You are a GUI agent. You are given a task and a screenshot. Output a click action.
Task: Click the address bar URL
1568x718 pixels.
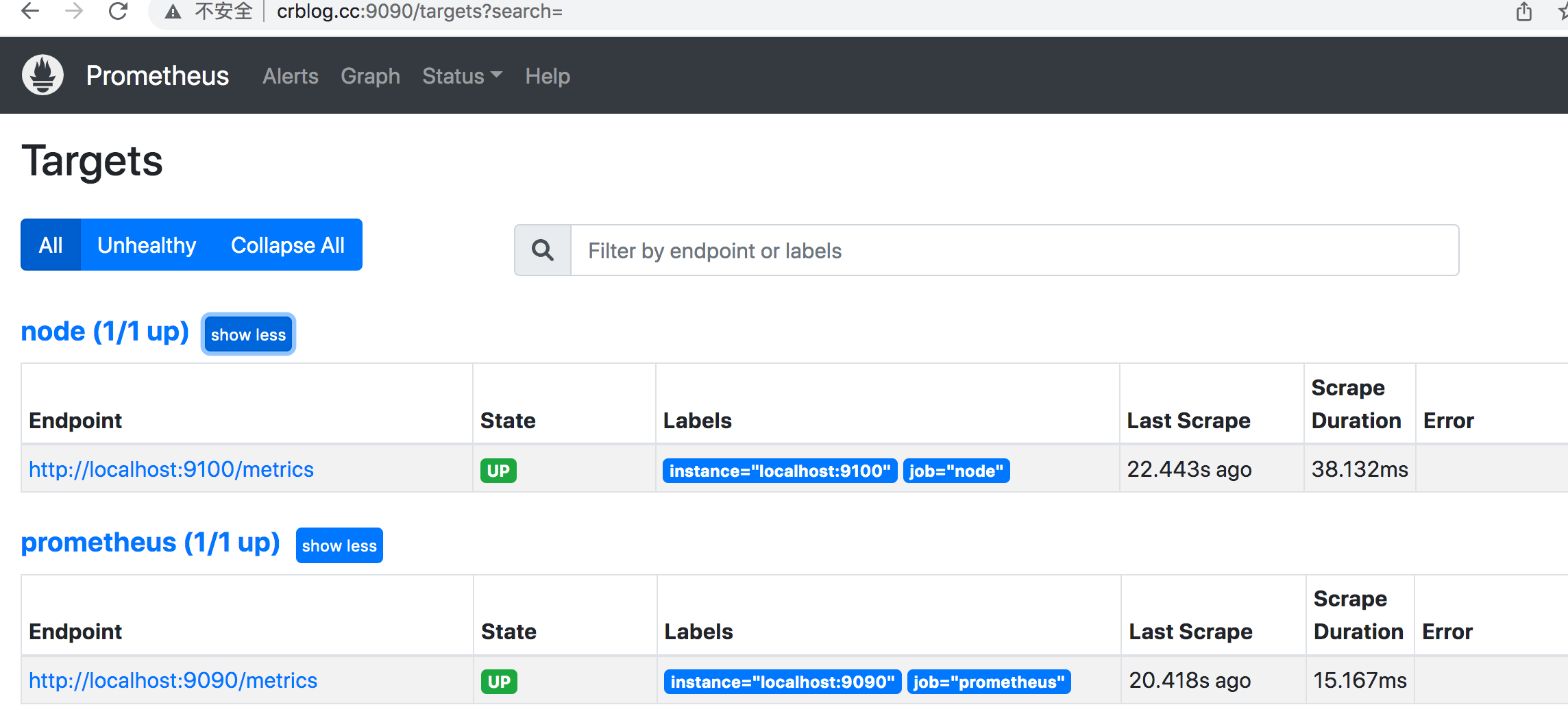click(x=419, y=12)
